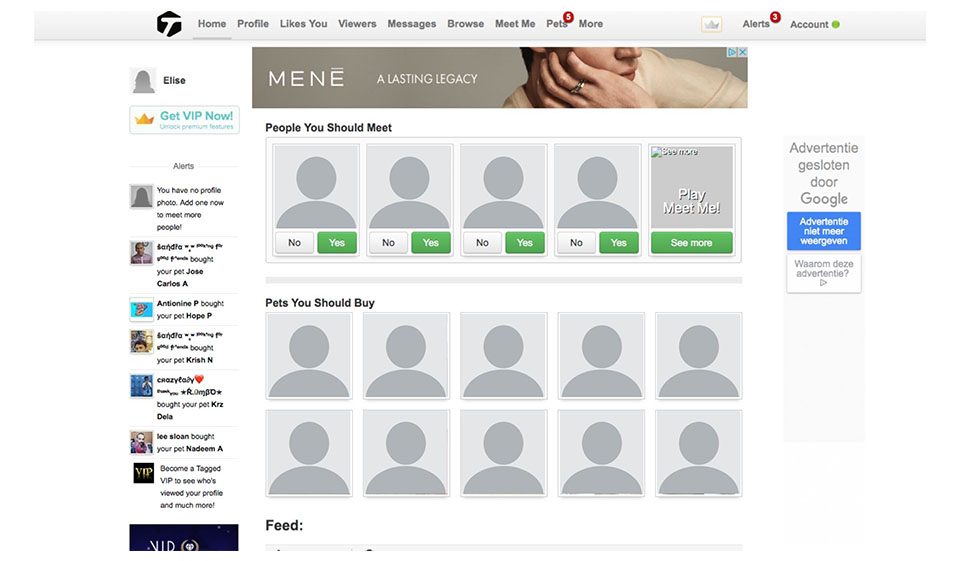Choose No for the third suggested person
Screen dimensions: 960x561
point(482,242)
